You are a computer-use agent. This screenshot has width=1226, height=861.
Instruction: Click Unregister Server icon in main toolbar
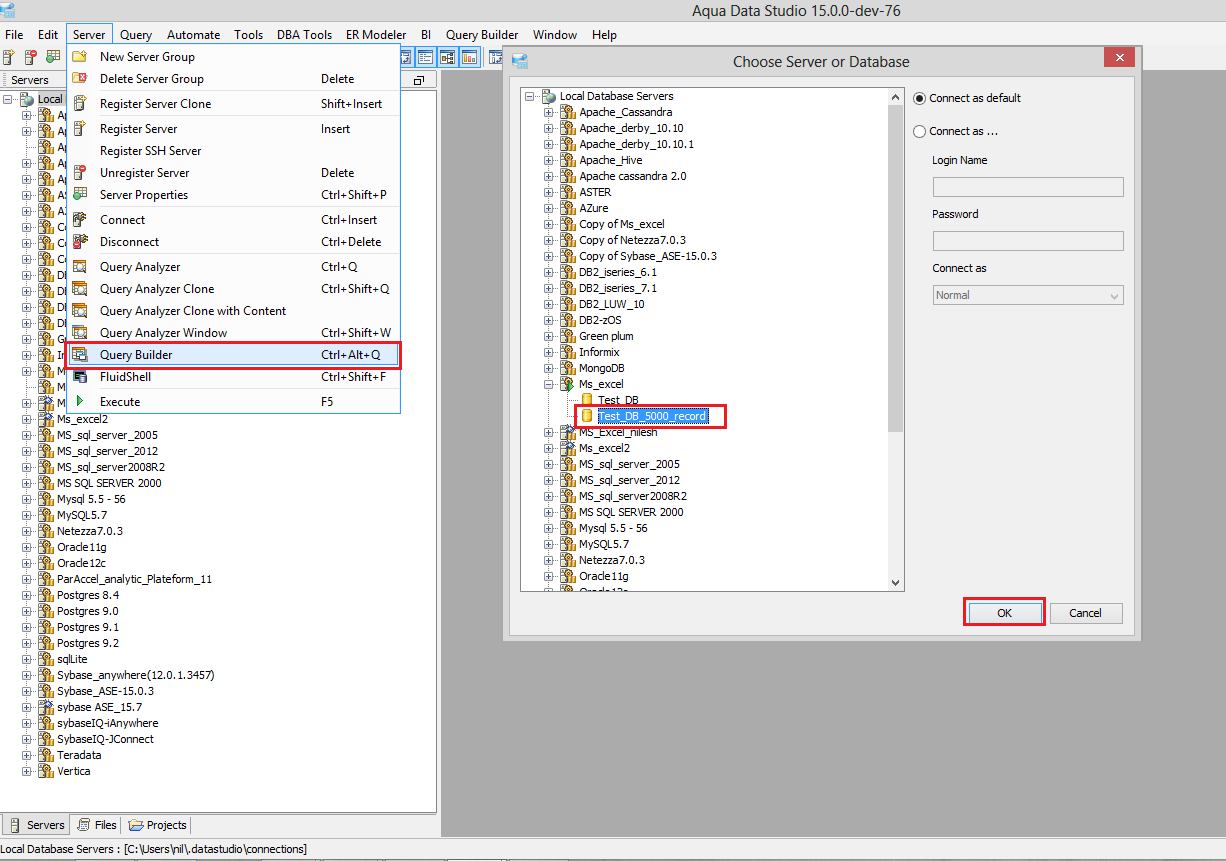(x=31, y=57)
